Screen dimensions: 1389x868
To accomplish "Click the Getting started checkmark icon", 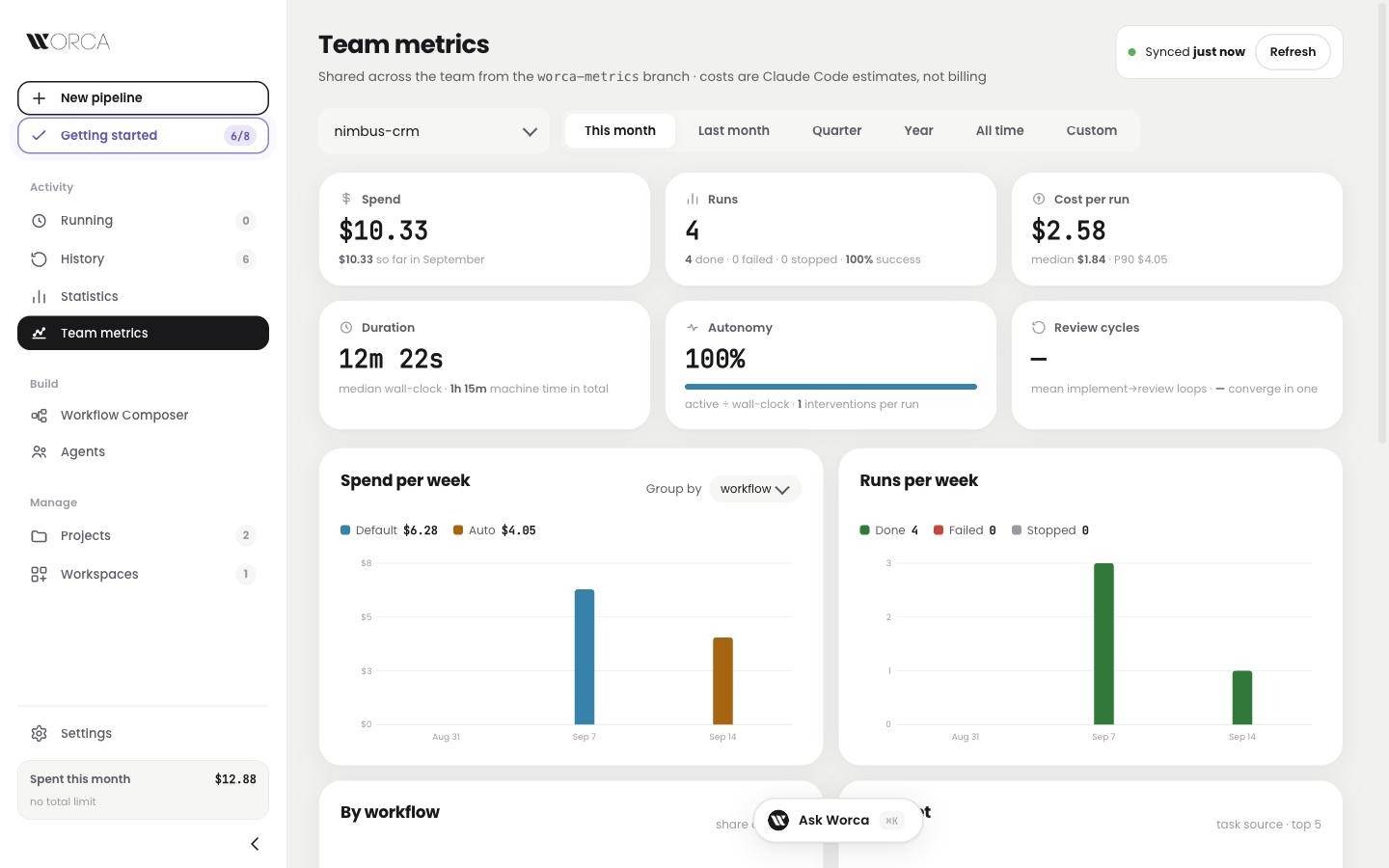I will click(x=39, y=136).
